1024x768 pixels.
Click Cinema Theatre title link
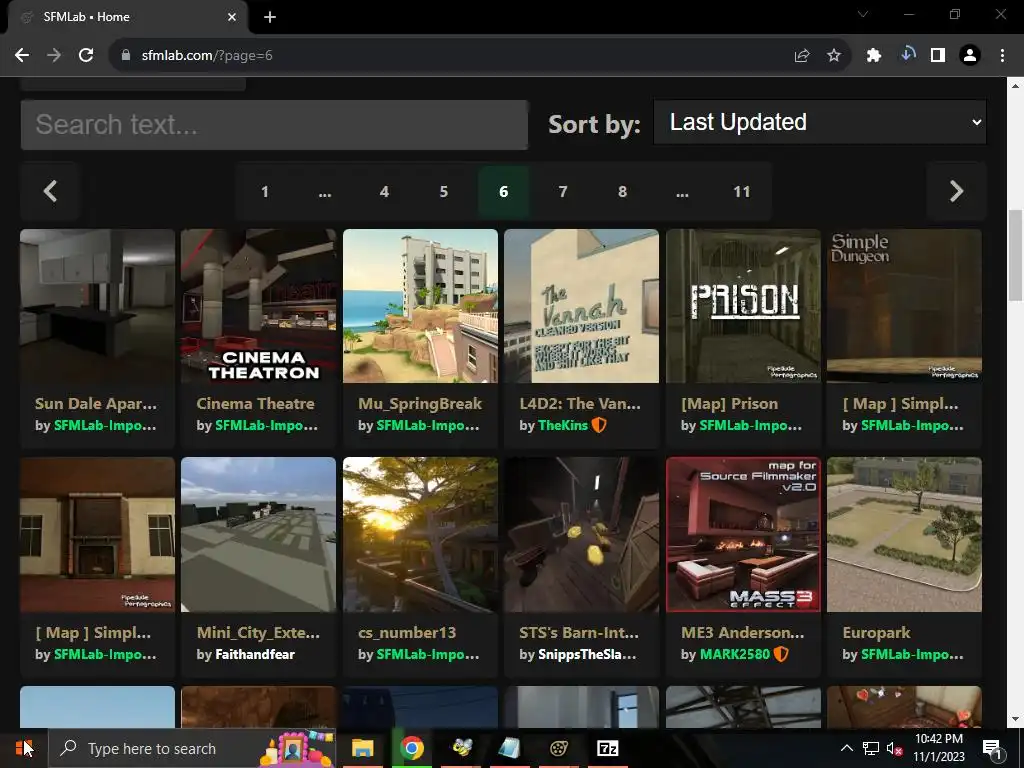pos(255,404)
